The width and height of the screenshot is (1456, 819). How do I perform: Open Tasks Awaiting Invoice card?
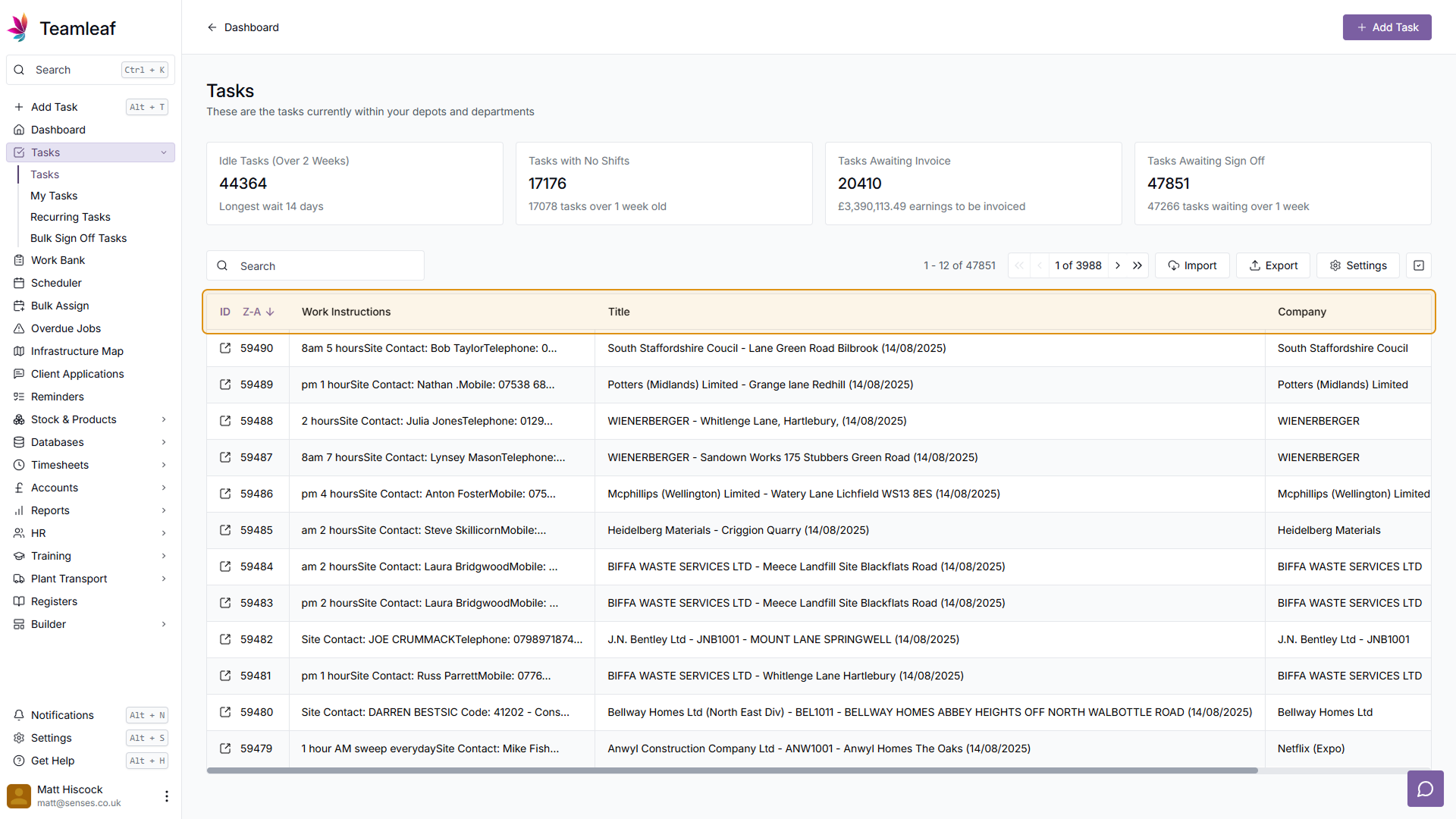974,184
